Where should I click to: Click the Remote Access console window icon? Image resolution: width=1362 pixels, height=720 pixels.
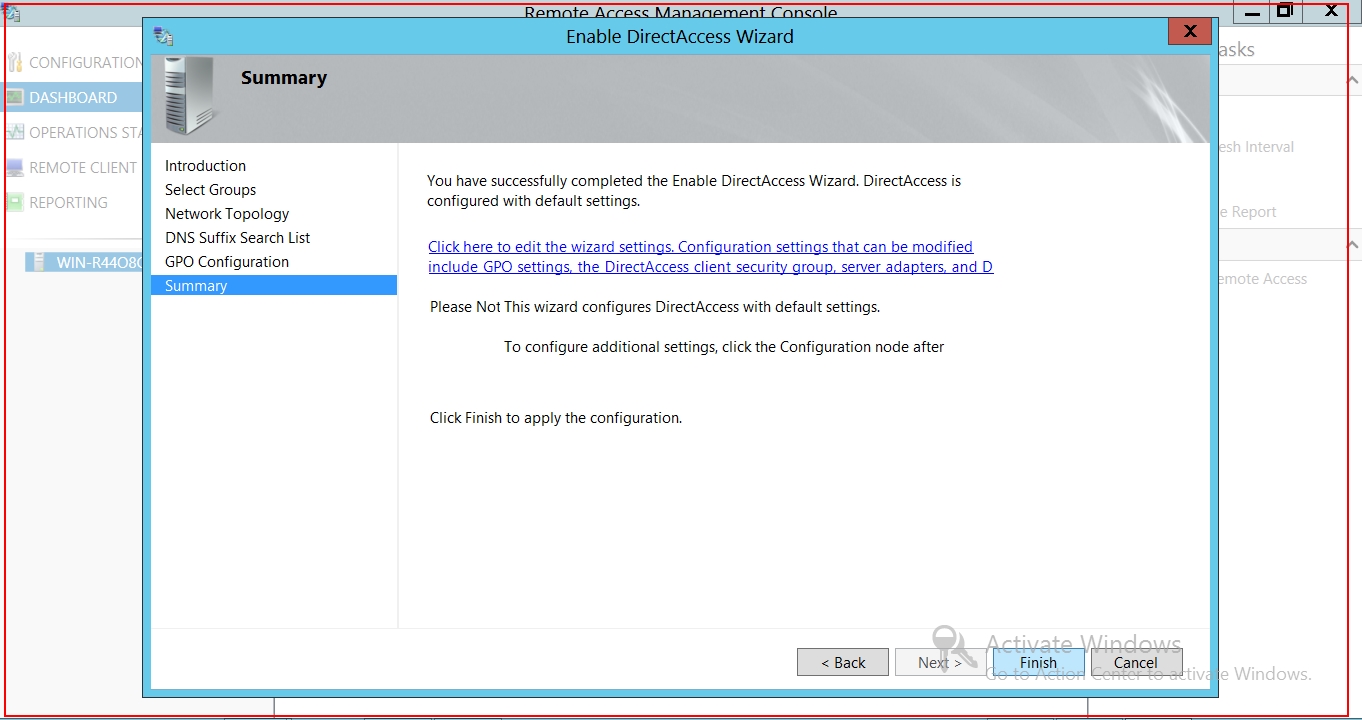tap(12, 13)
